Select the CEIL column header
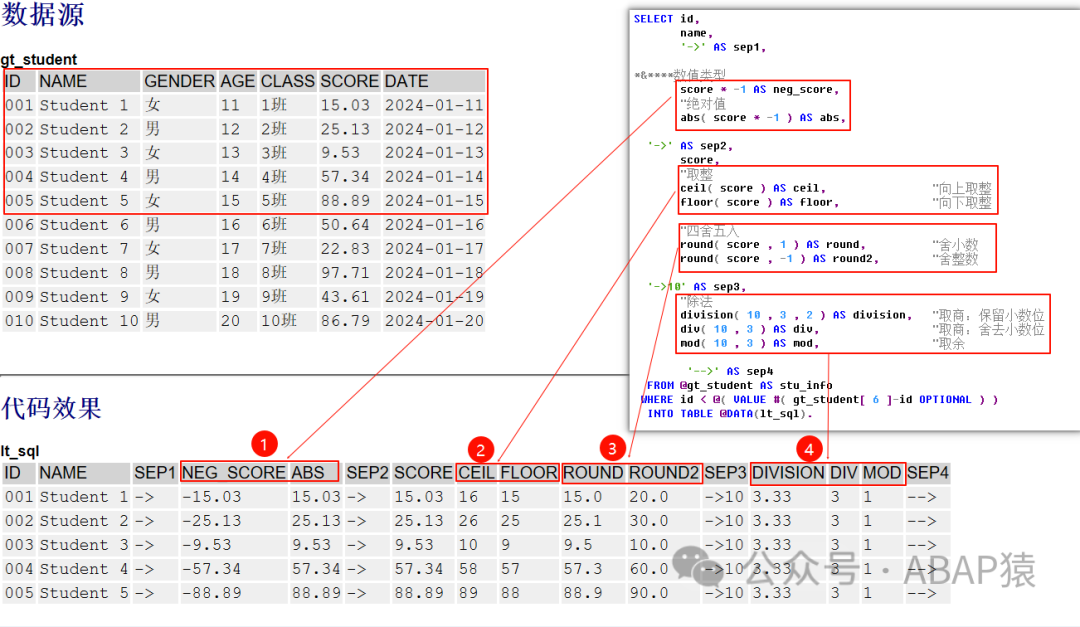This screenshot has width=1080, height=627. tap(477, 473)
